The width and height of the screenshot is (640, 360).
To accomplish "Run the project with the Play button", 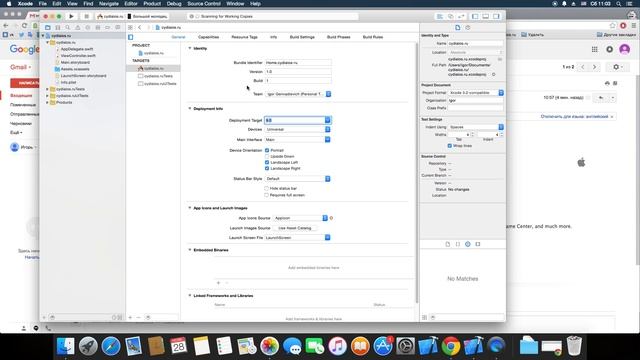I will (x=71, y=16).
